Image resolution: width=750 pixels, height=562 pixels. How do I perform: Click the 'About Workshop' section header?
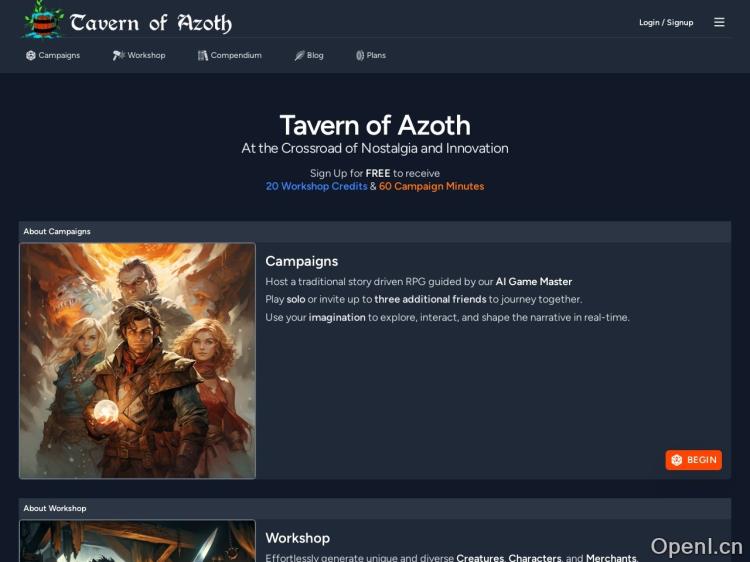(x=375, y=508)
